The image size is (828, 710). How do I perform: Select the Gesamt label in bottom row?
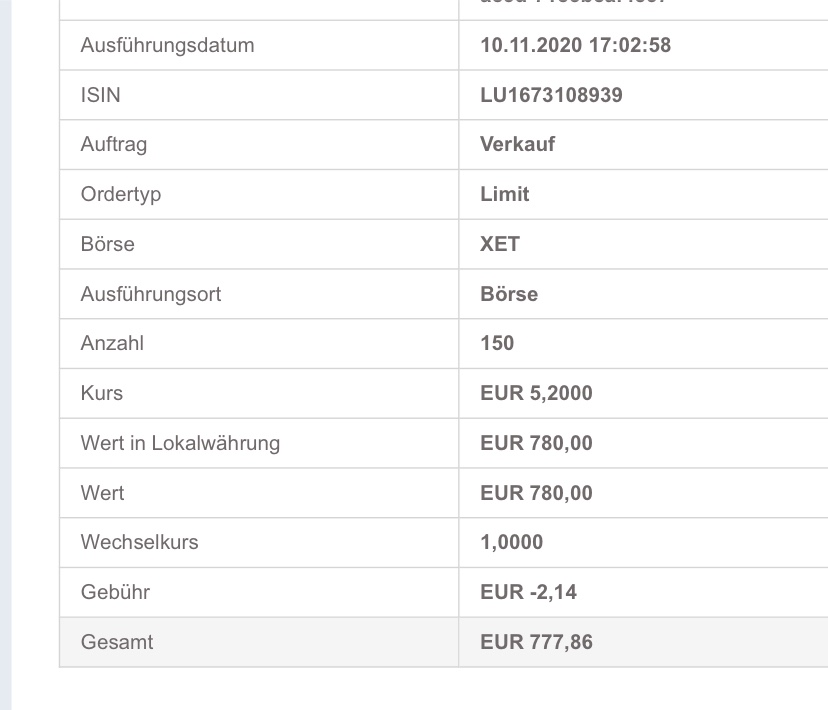click(x=116, y=642)
